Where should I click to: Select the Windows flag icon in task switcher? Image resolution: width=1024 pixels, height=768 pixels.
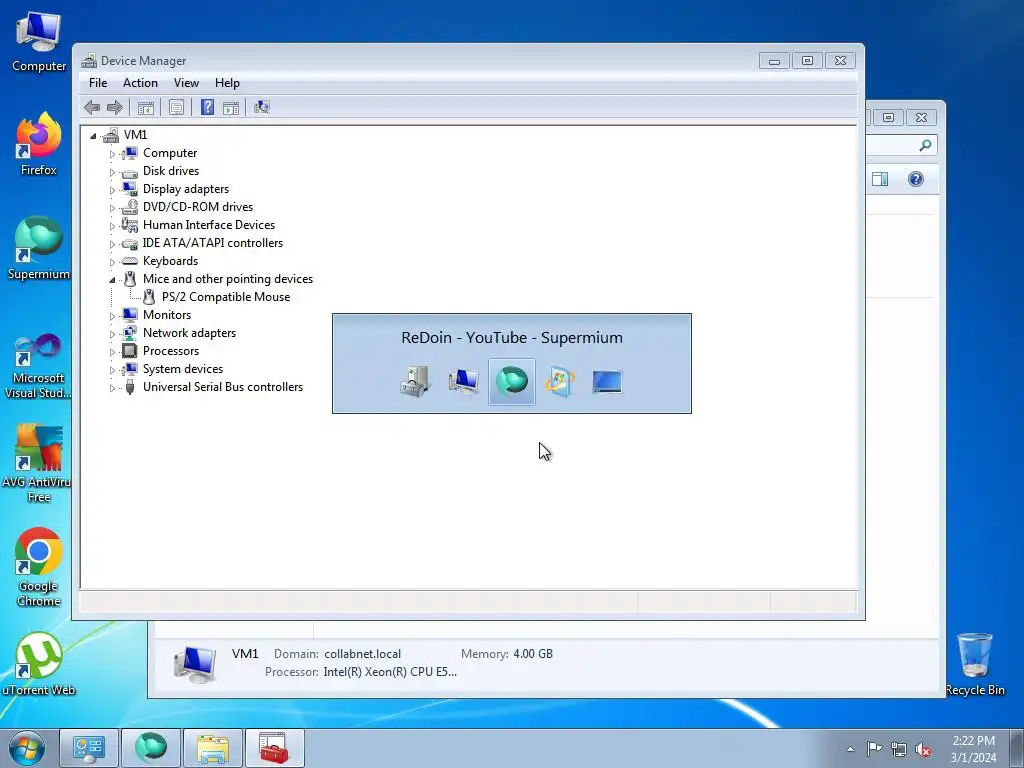pyautogui.click(x=560, y=381)
